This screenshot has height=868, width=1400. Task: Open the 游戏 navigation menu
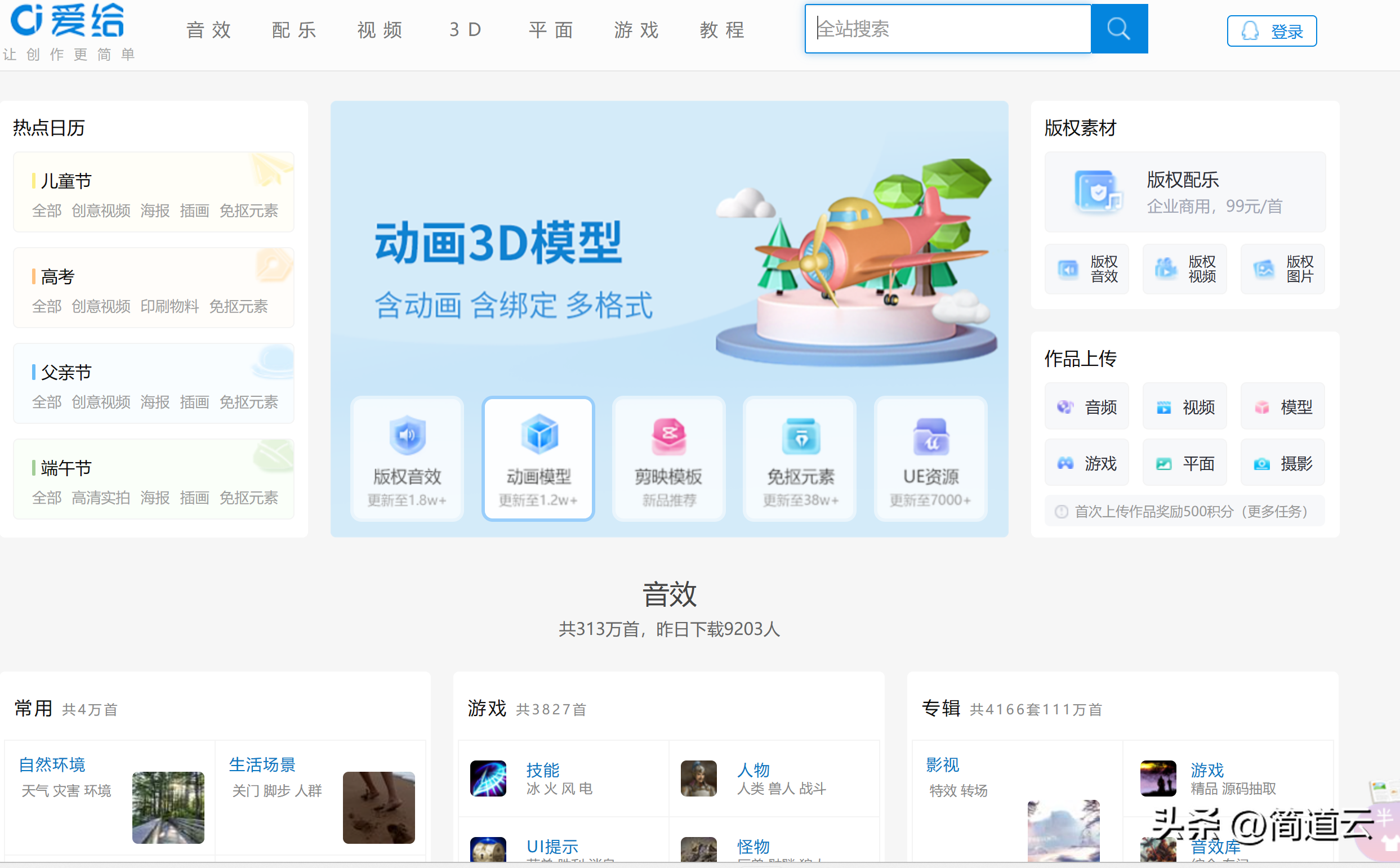click(x=637, y=29)
